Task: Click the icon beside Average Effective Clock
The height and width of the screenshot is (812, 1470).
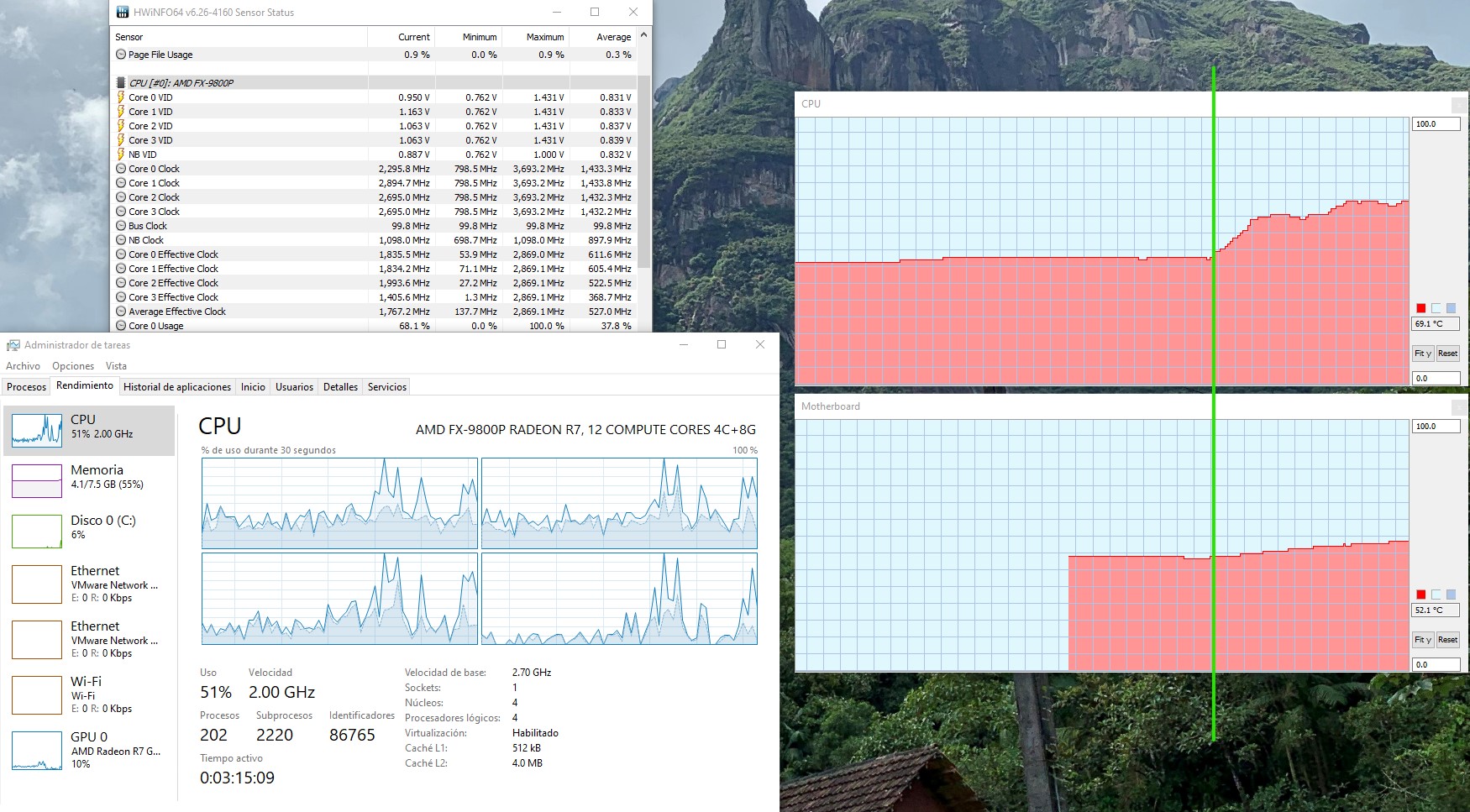Action: (121, 312)
